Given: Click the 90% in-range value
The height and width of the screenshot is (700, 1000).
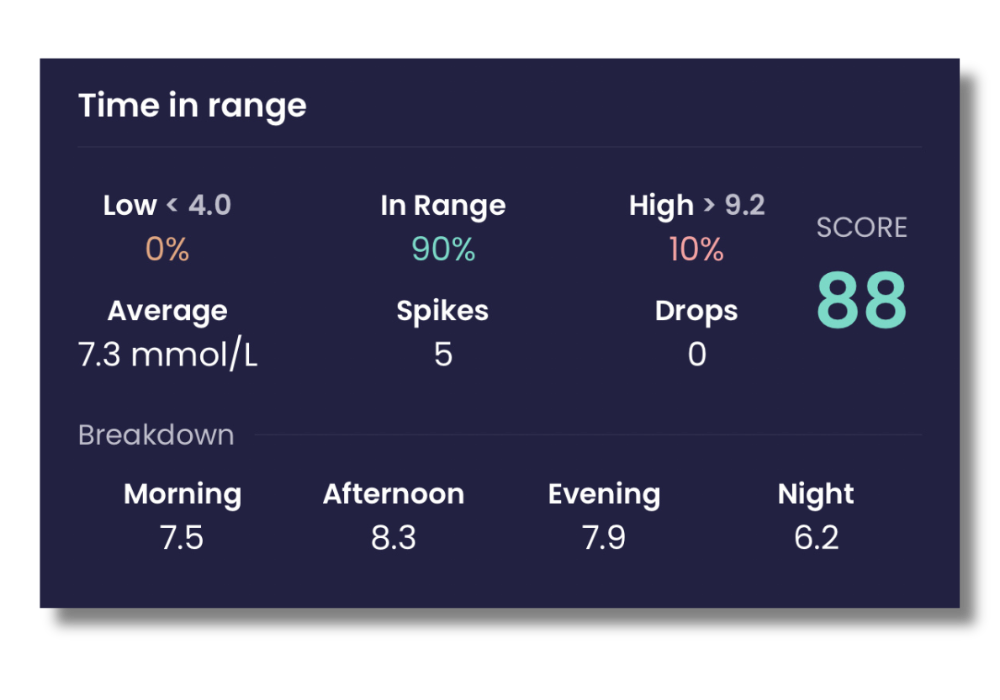Looking at the screenshot, I should click(x=442, y=249).
